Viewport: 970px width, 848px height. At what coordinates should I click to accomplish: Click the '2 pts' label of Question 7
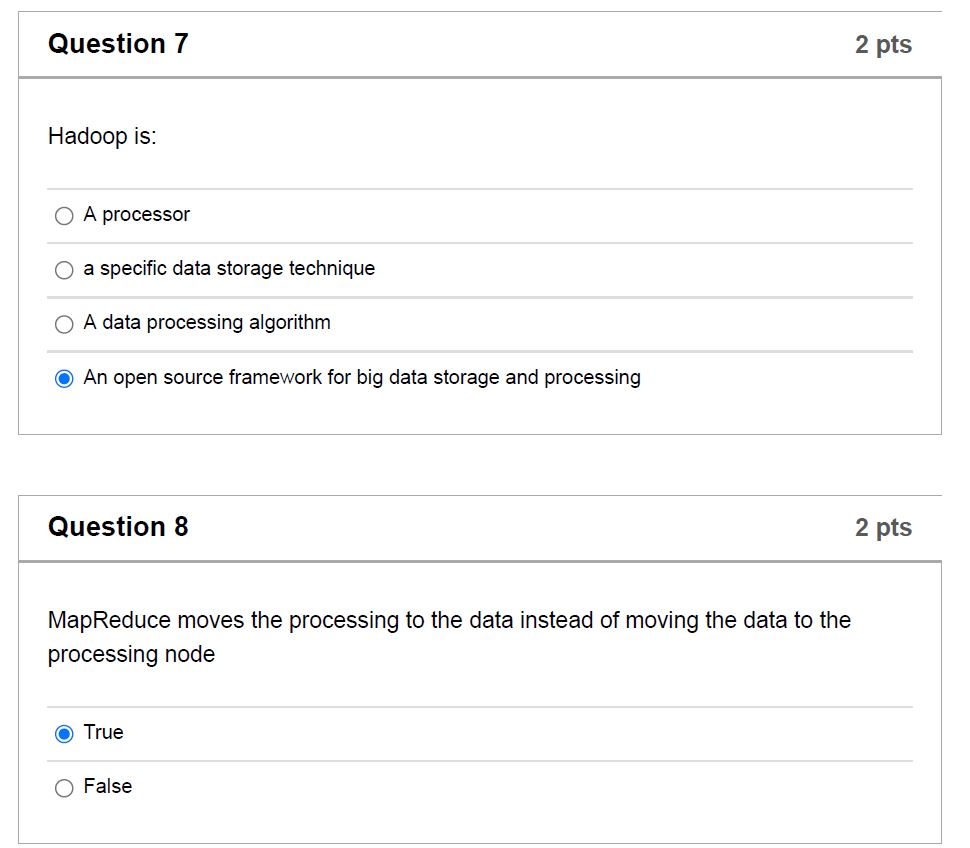883,45
